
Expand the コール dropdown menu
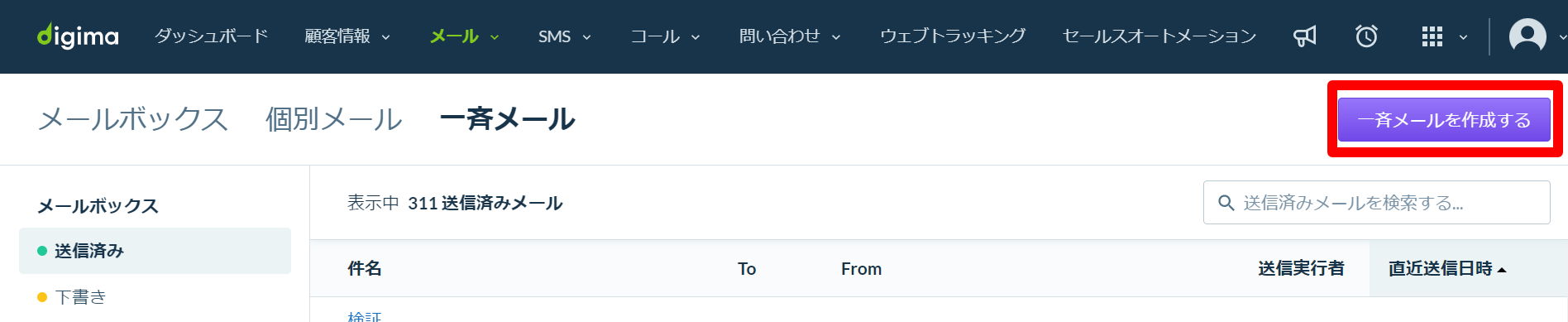(666, 36)
